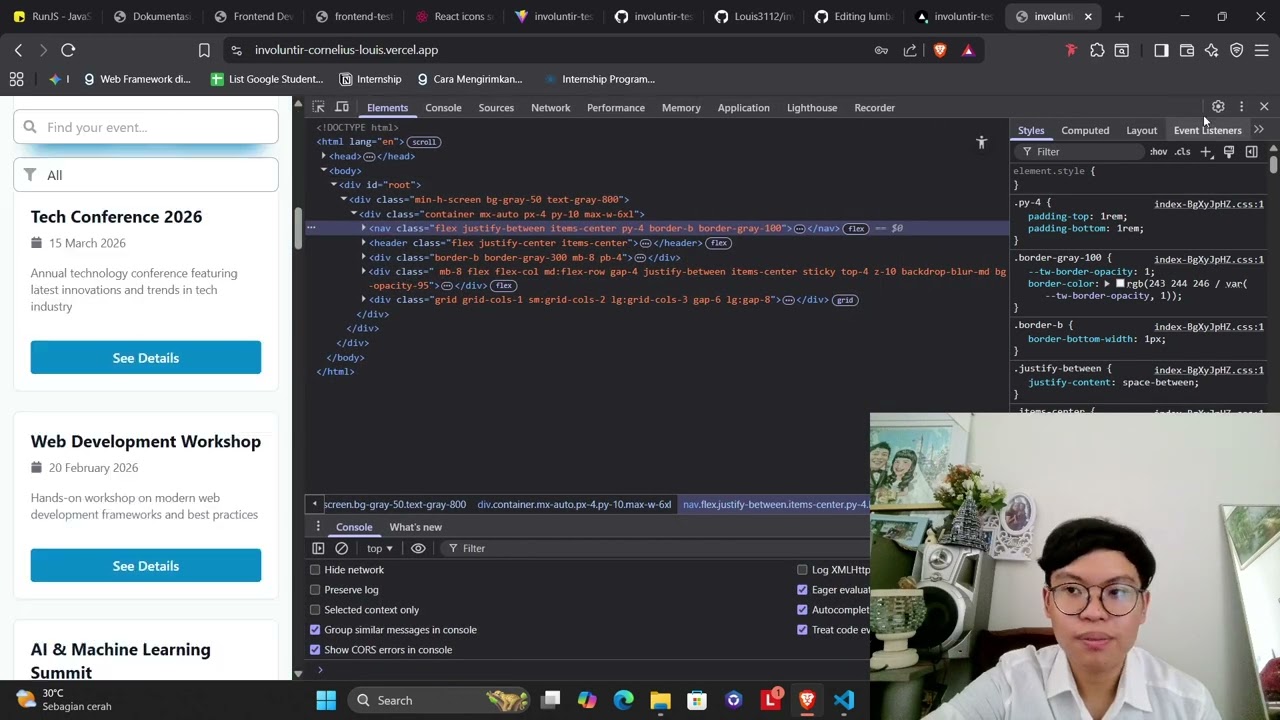The width and height of the screenshot is (1280, 720).
Task: Click the password key icon in the address bar
Action: pos(881,50)
